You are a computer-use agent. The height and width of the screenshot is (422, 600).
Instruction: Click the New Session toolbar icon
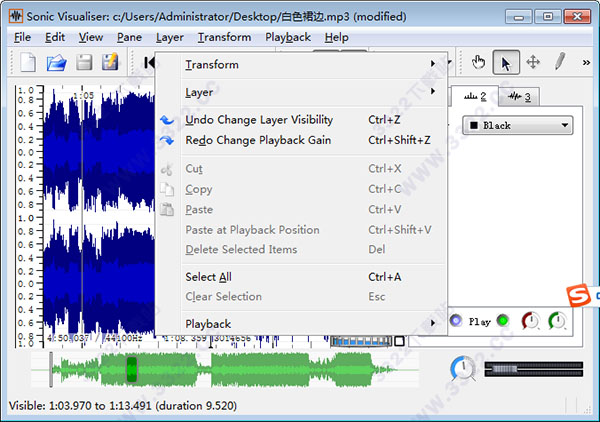(28, 63)
